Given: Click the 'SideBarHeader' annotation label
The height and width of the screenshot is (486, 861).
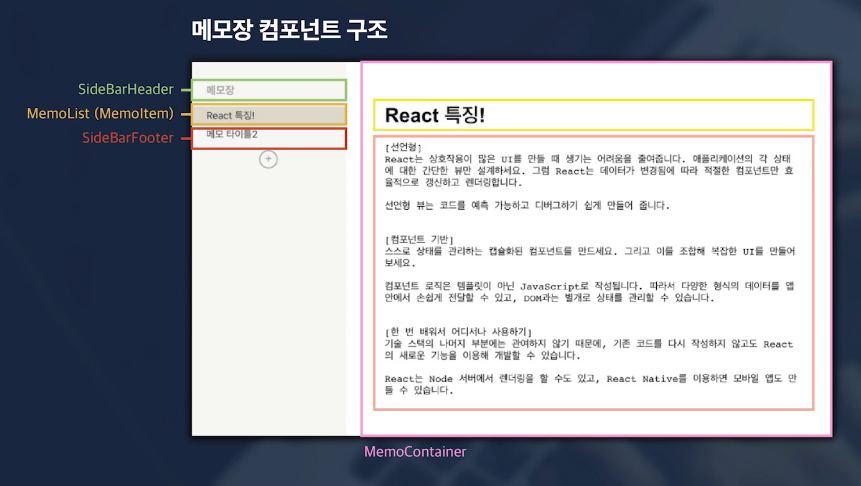Looking at the screenshot, I should (126, 89).
